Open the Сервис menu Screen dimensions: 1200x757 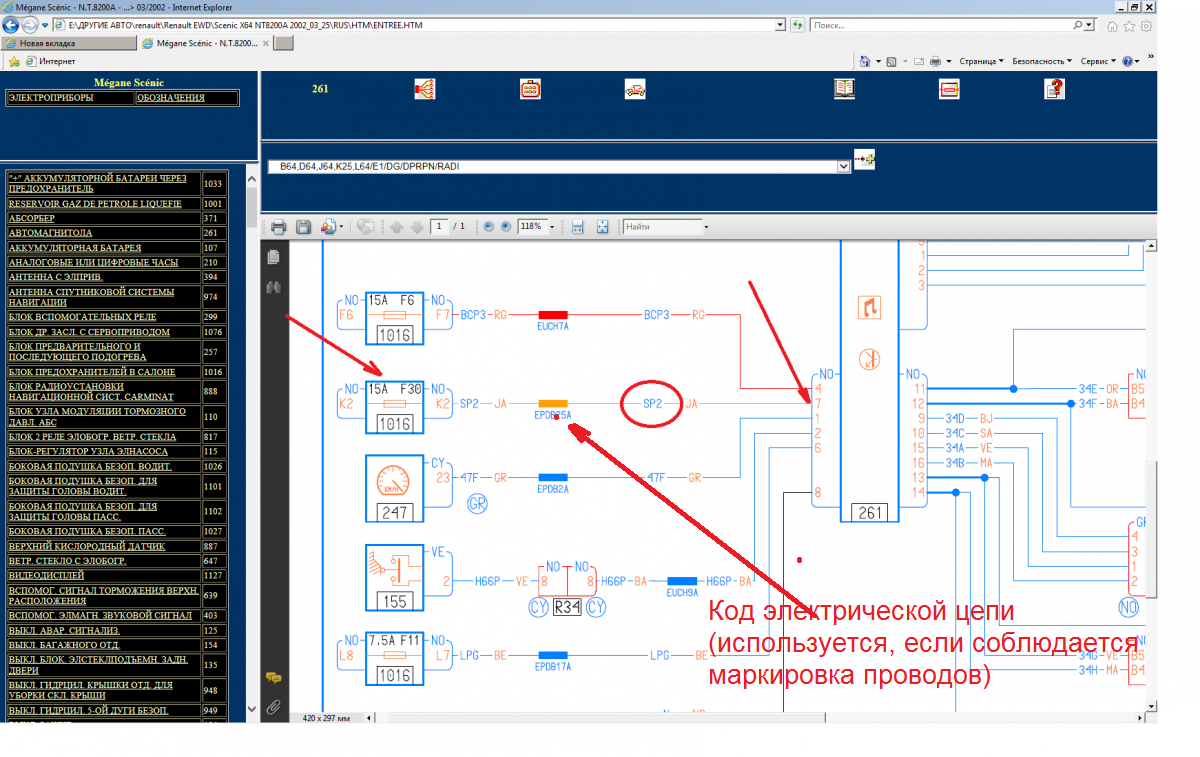tap(1097, 61)
